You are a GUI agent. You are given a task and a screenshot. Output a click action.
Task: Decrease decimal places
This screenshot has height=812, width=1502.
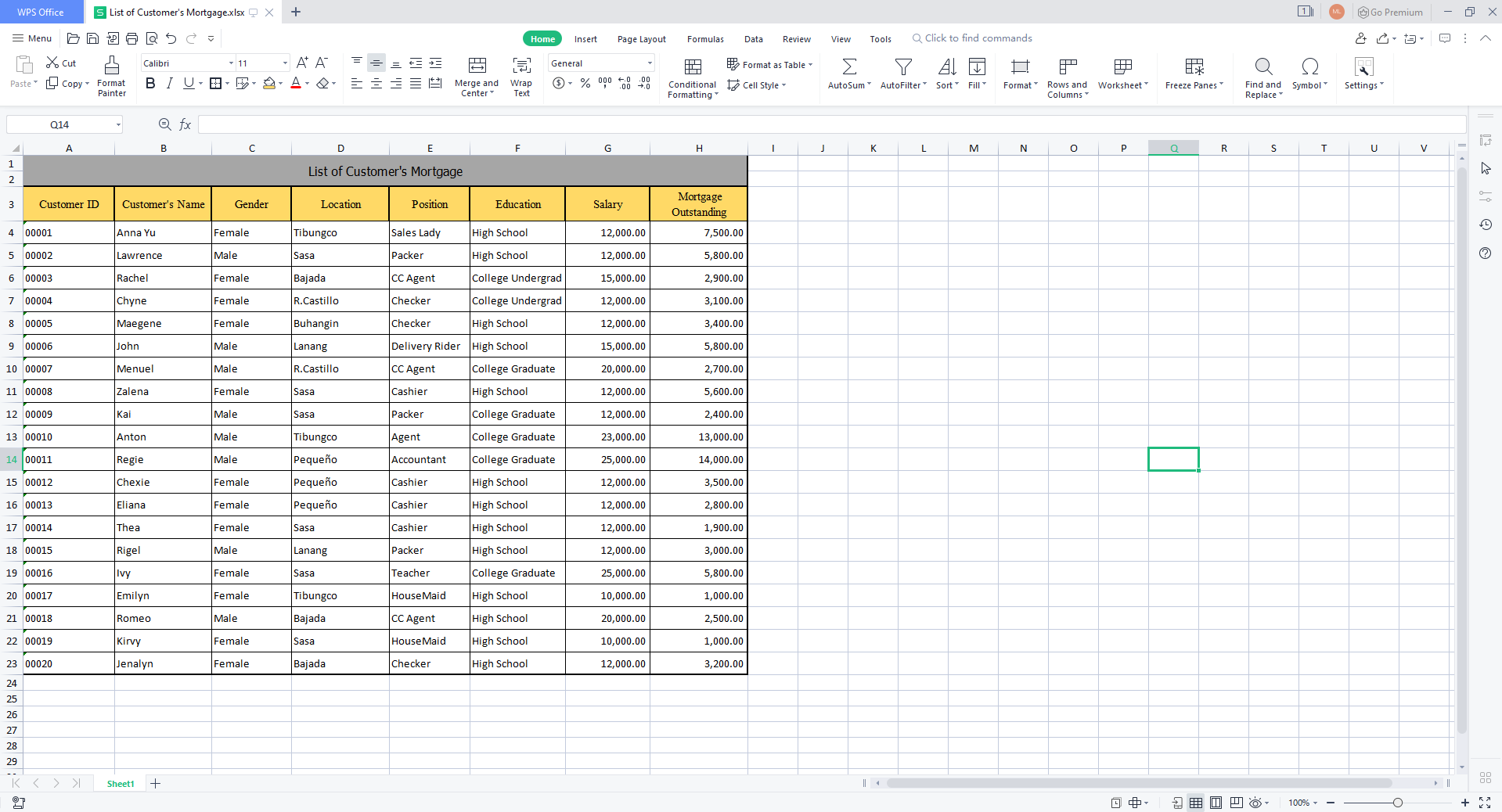pos(644,83)
